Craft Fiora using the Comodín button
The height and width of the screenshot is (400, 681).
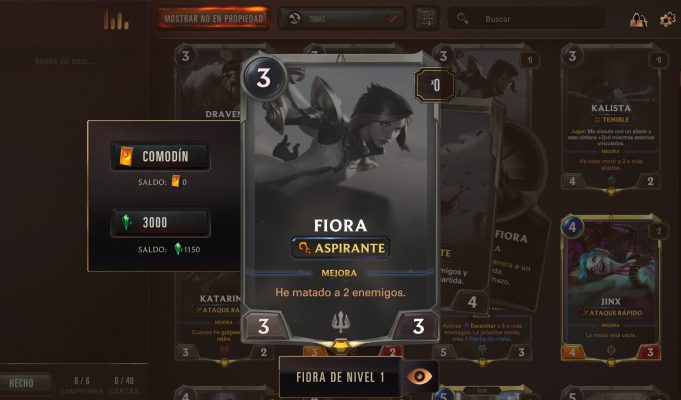(x=160, y=156)
